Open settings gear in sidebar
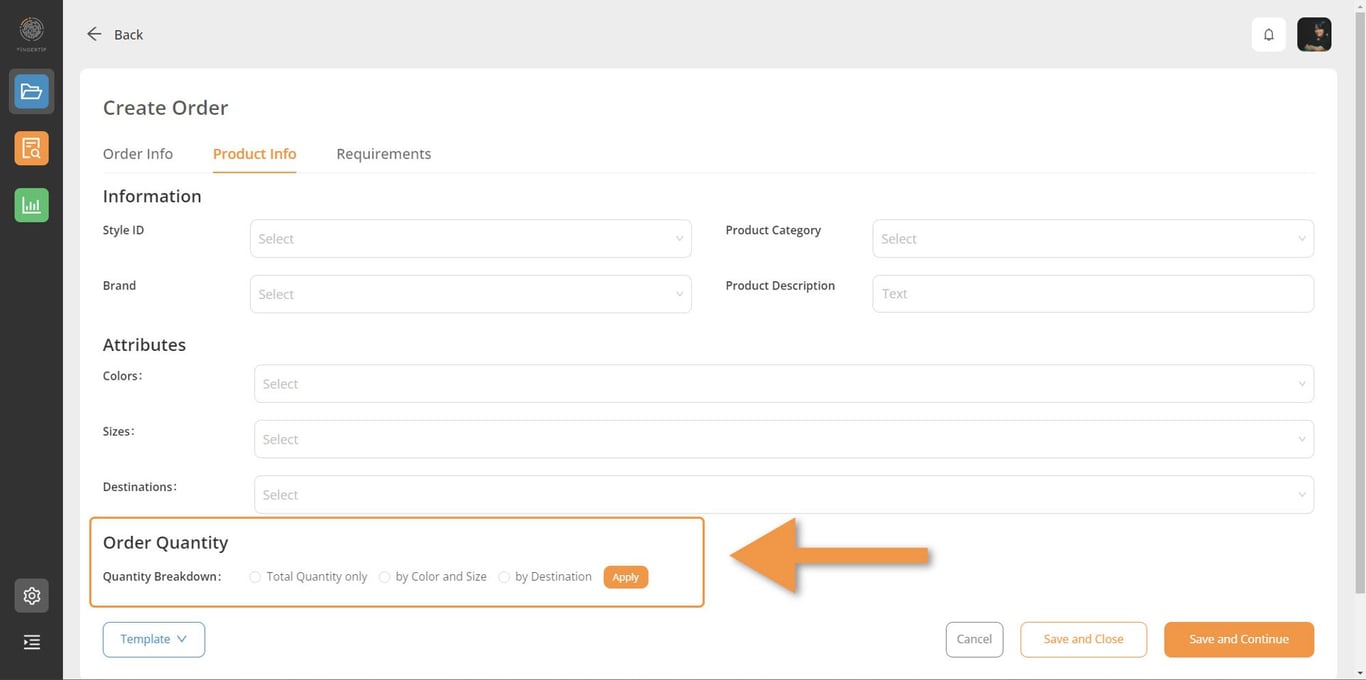 click(x=31, y=596)
